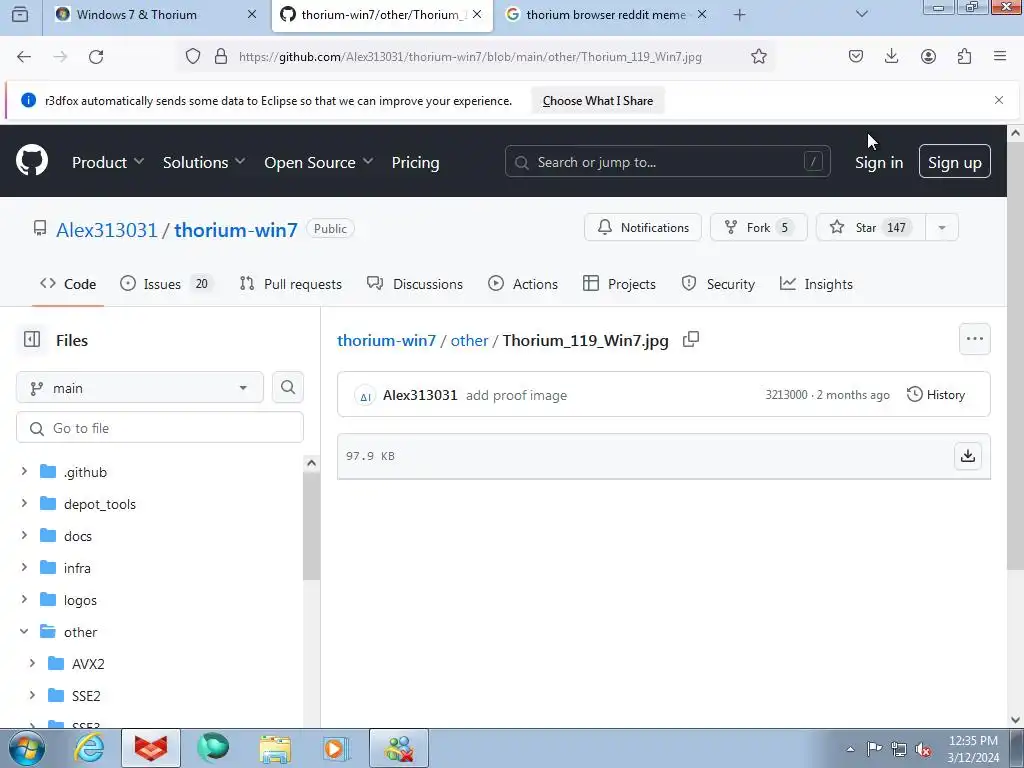Open the extensions puzzle icon

[964, 57]
